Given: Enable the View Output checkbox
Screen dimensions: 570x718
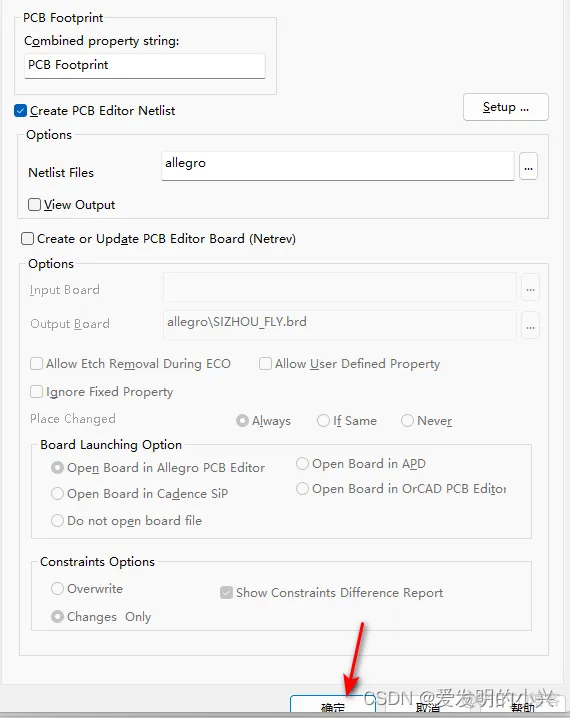Looking at the screenshot, I should [x=34, y=204].
